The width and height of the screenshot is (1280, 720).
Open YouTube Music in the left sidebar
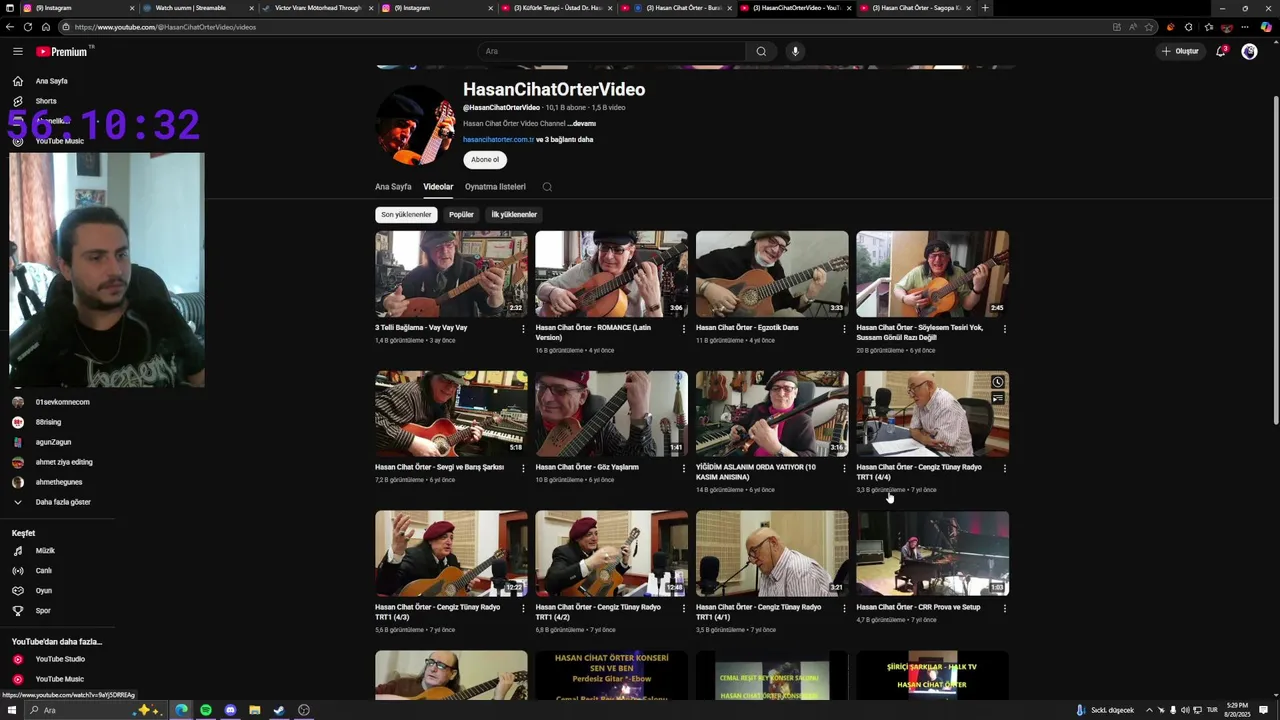click(58, 141)
